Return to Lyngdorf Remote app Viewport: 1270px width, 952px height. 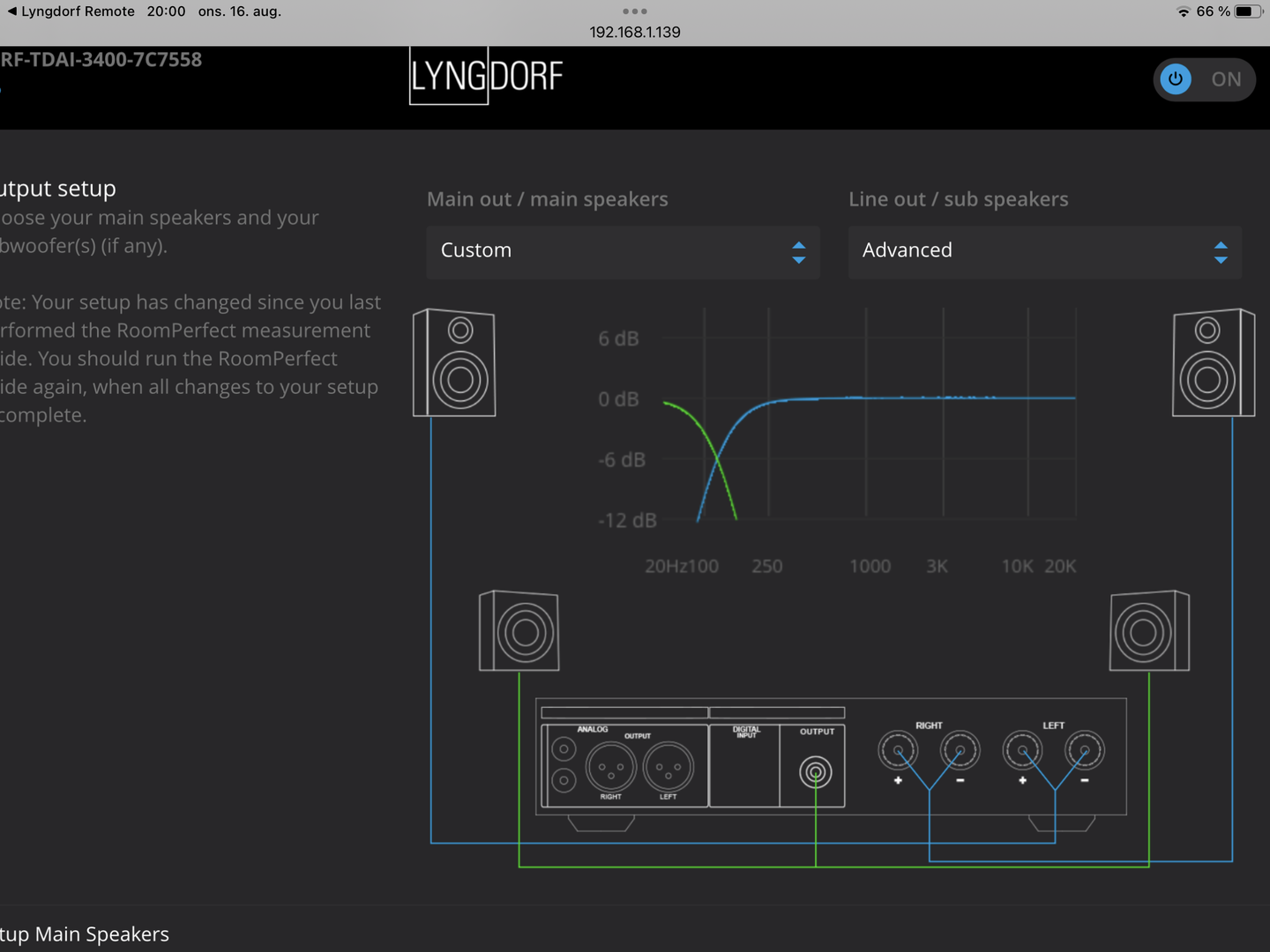tap(71, 11)
